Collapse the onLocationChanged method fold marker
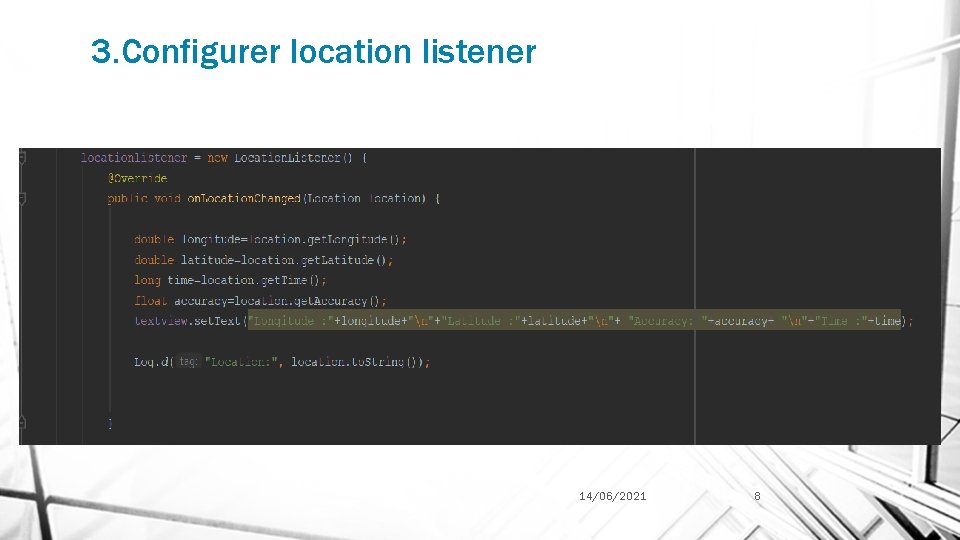This screenshot has width=960, height=540. 23,198
